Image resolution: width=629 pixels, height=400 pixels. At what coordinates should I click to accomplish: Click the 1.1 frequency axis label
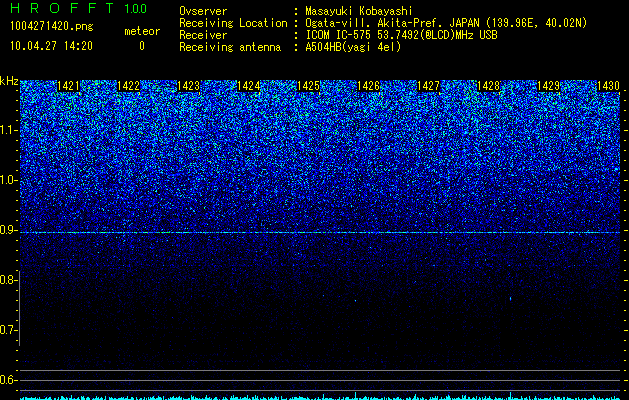point(8,130)
